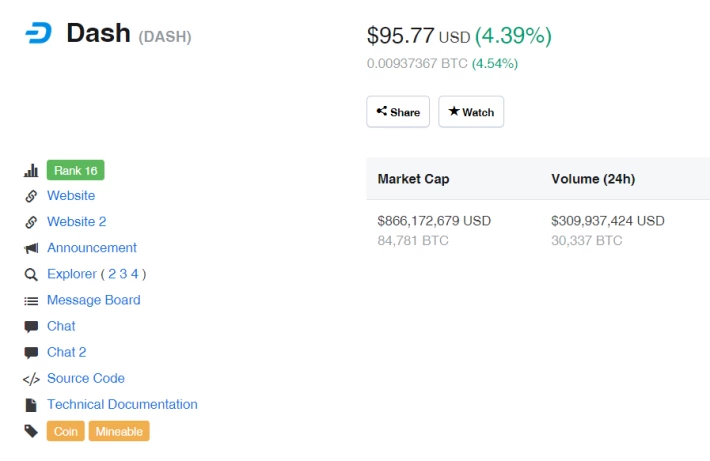Click the $866,172,679 USD market cap
The height and width of the screenshot is (461, 710).
point(434,221)
